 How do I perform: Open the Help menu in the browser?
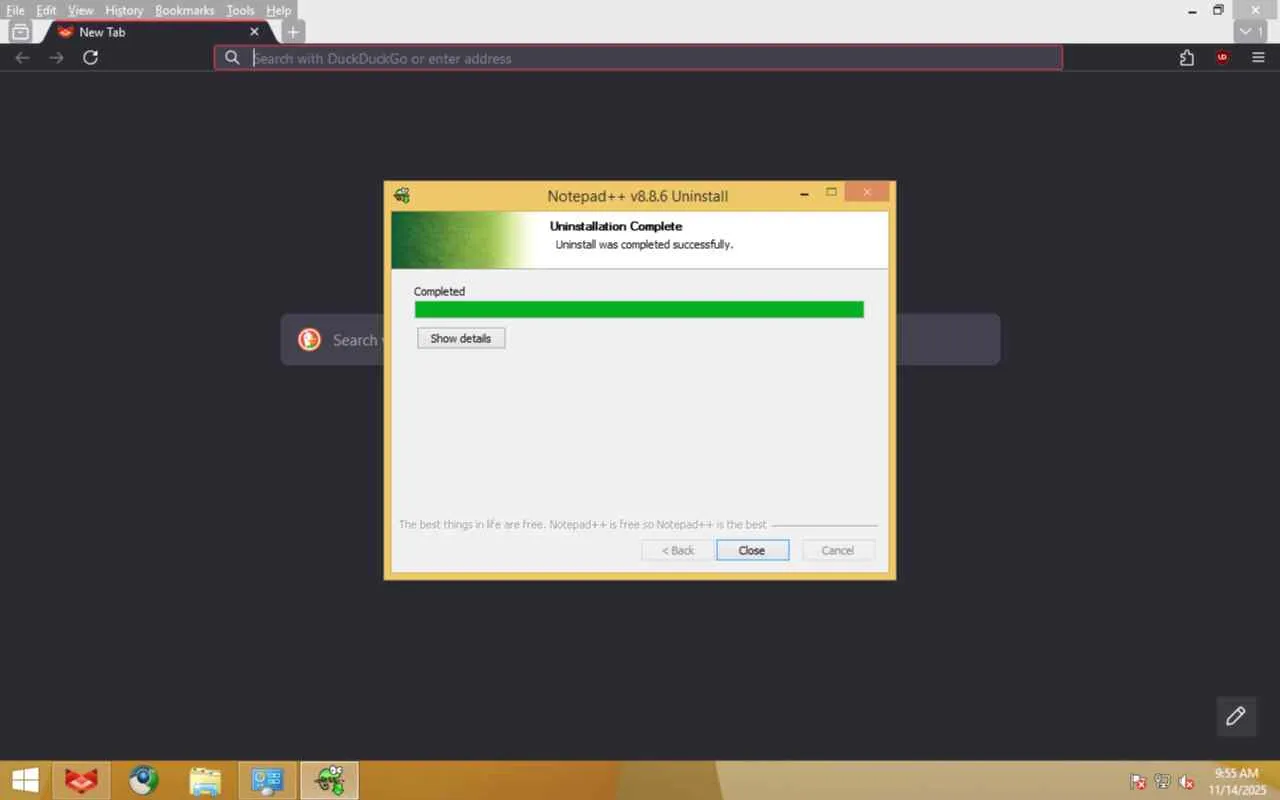[278, 10]
